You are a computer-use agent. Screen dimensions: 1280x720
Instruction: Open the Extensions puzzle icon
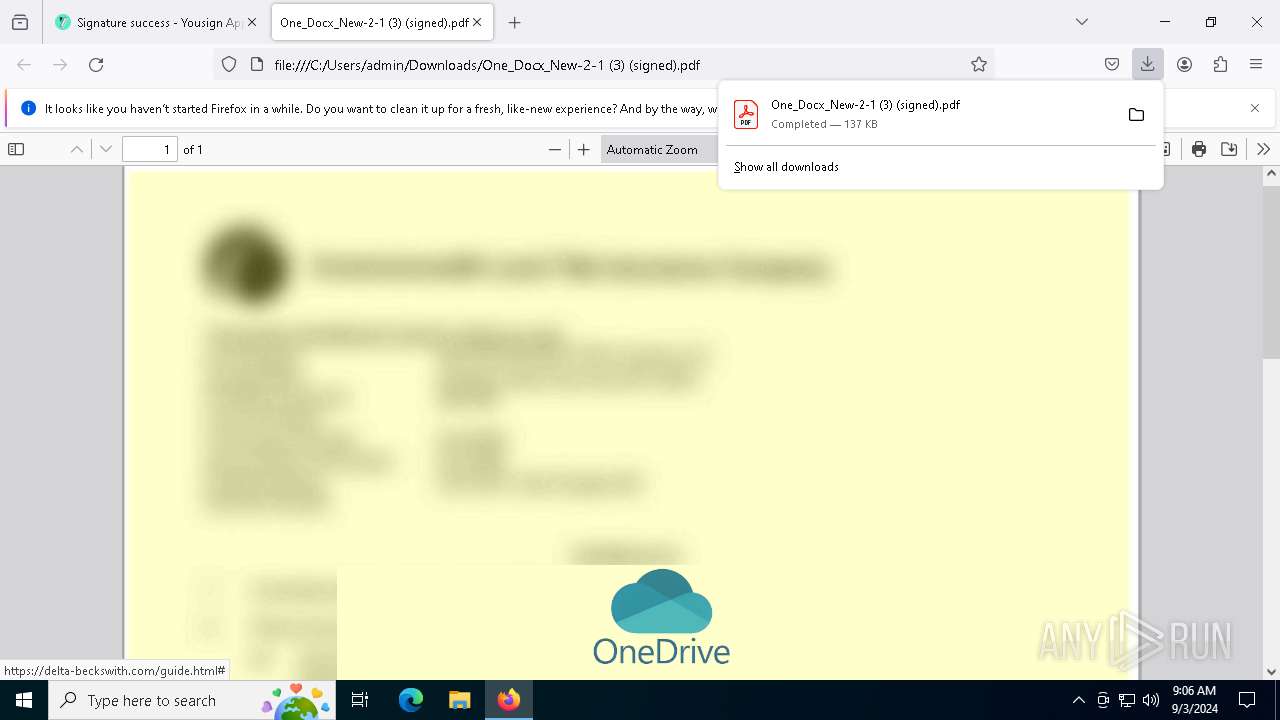(x=1220, y=64)
